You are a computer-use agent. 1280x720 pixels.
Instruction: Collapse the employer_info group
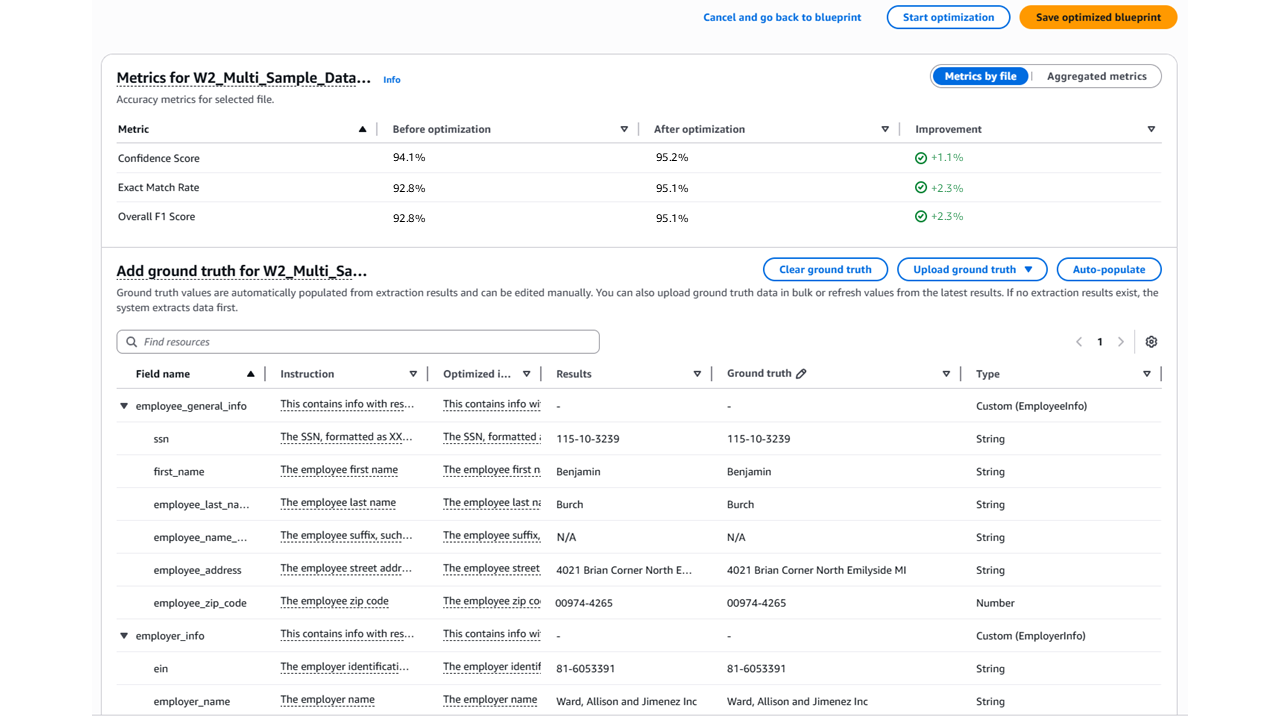coord(124,636)
